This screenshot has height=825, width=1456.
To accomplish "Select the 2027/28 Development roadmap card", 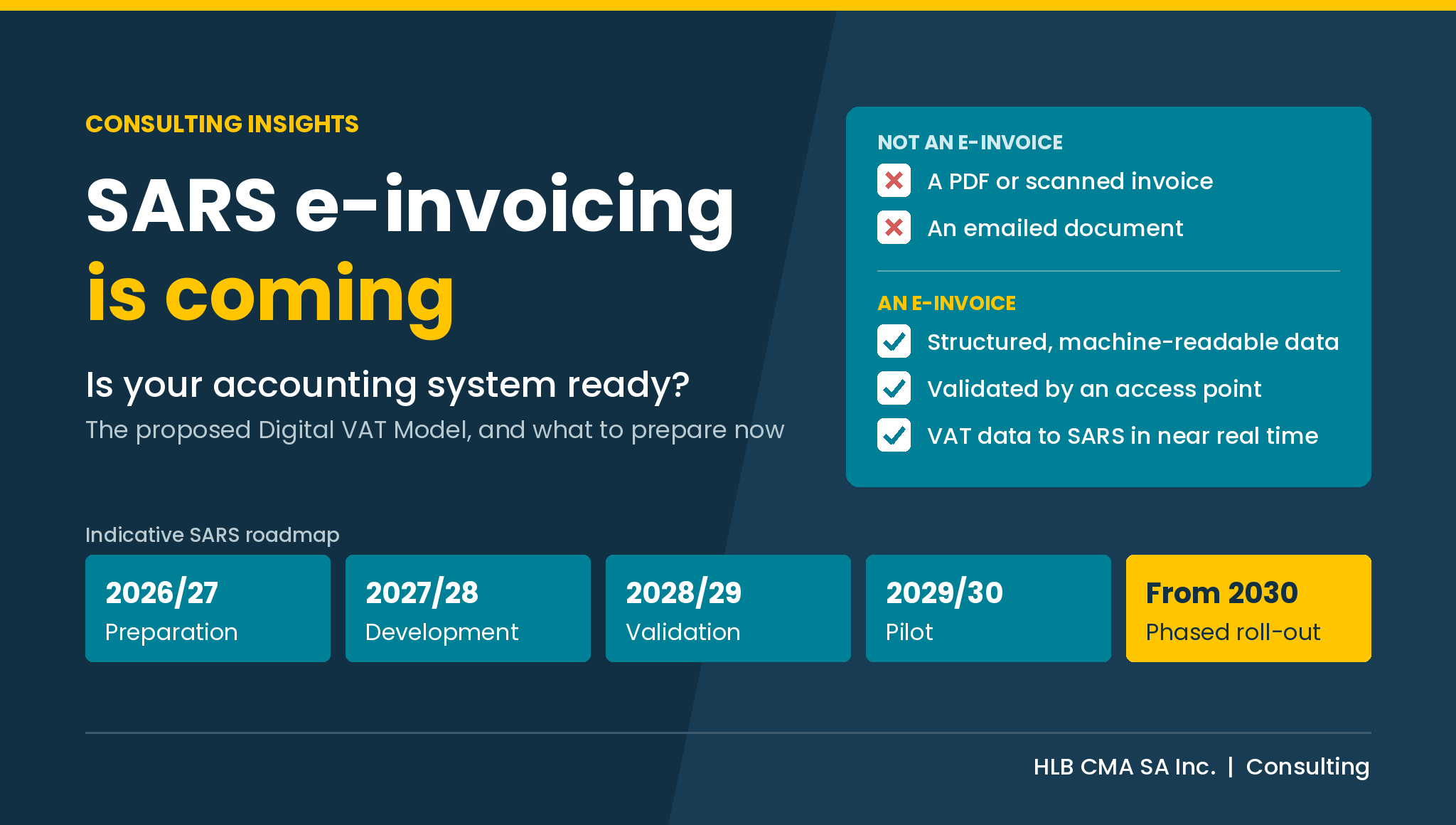I will pyautogui.click(x=468, y=608).
